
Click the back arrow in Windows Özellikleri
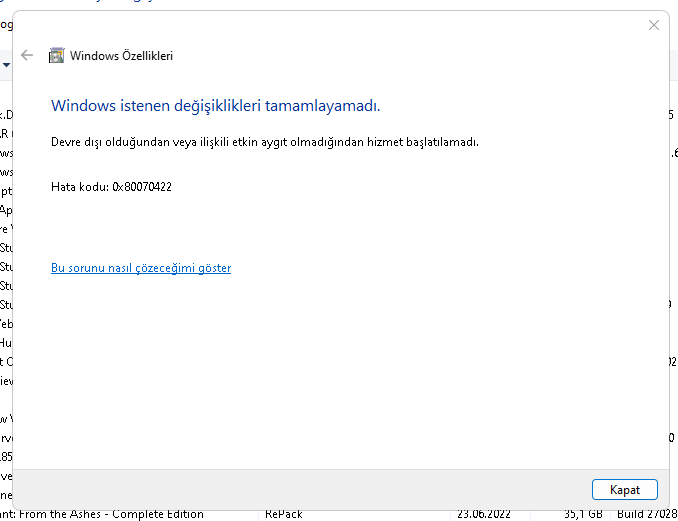[x=27, y=55]
